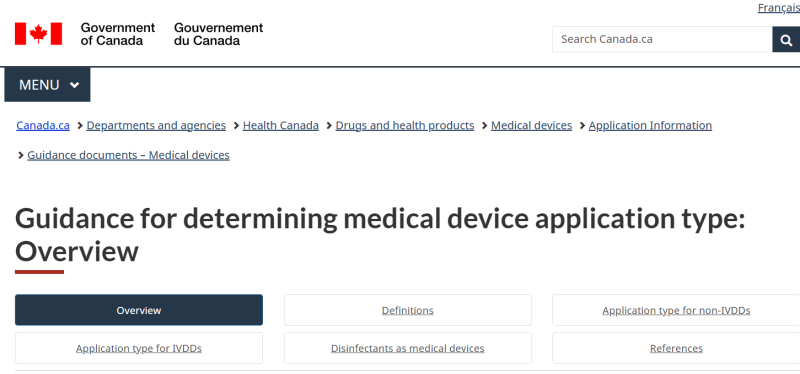Image resolution: width=800 pixels, height=374 pixels.
Task: Open Application type for IVDDs tab
Action: (x=139, y=348)
